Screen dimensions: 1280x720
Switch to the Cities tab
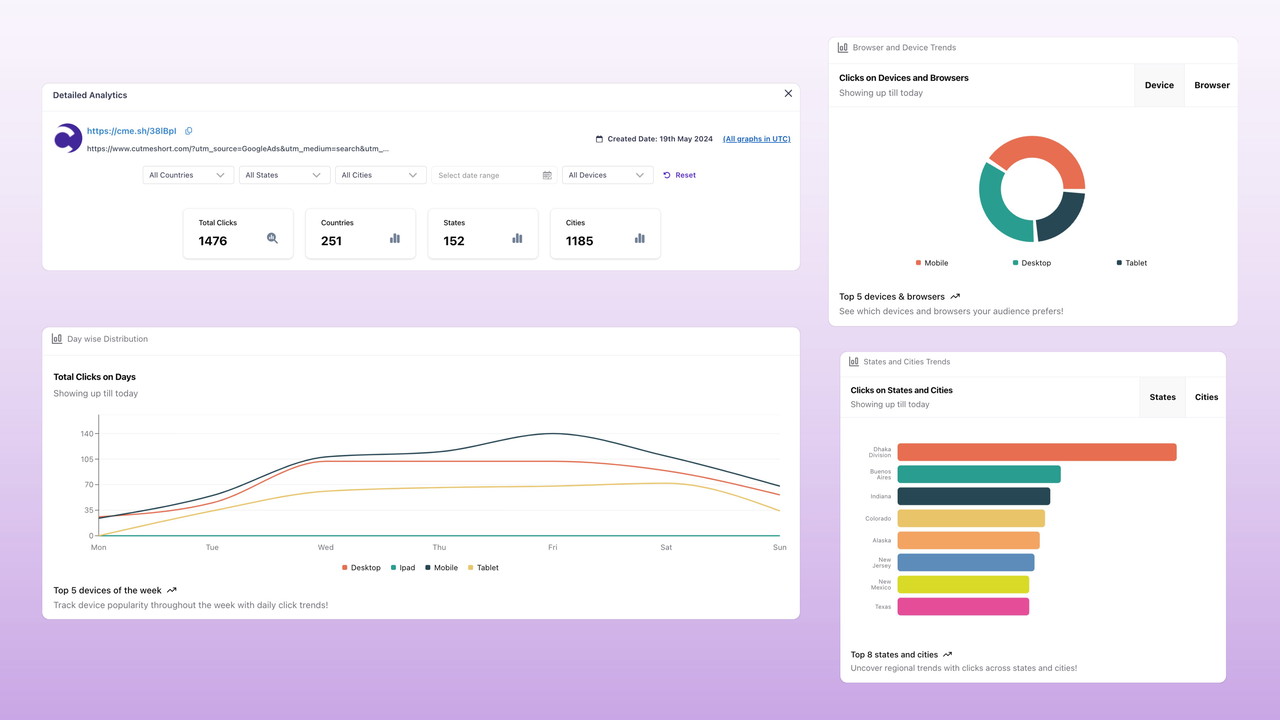tap(1206, 397)
